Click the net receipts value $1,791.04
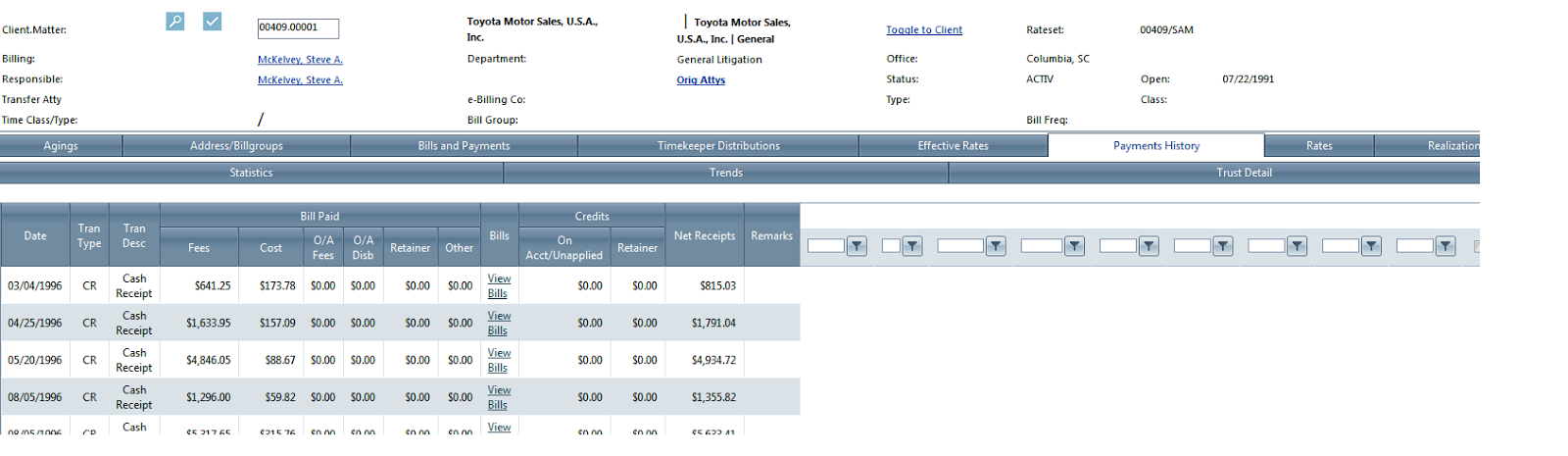Image resolution: width=1568 pixels, height=456 pixels. [713, 324]
